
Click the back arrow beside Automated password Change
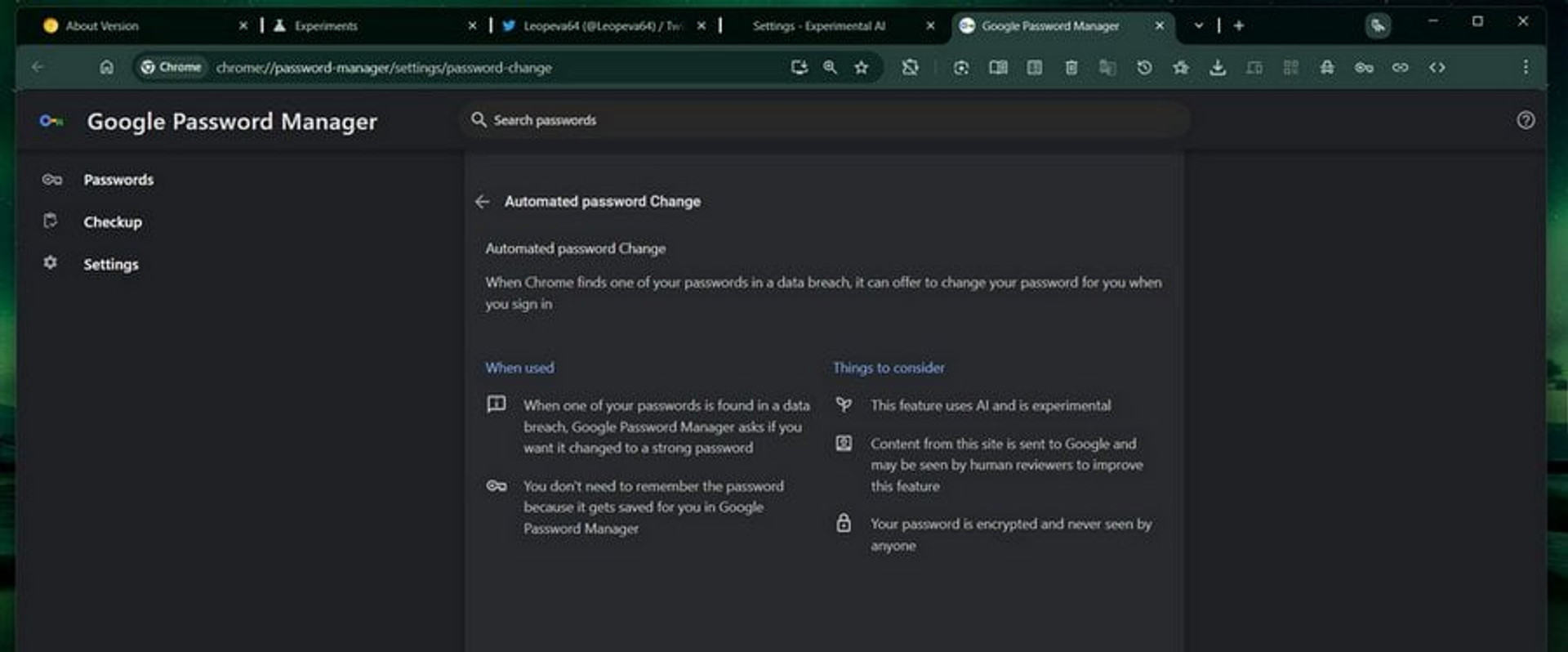[x=482, y=201]
